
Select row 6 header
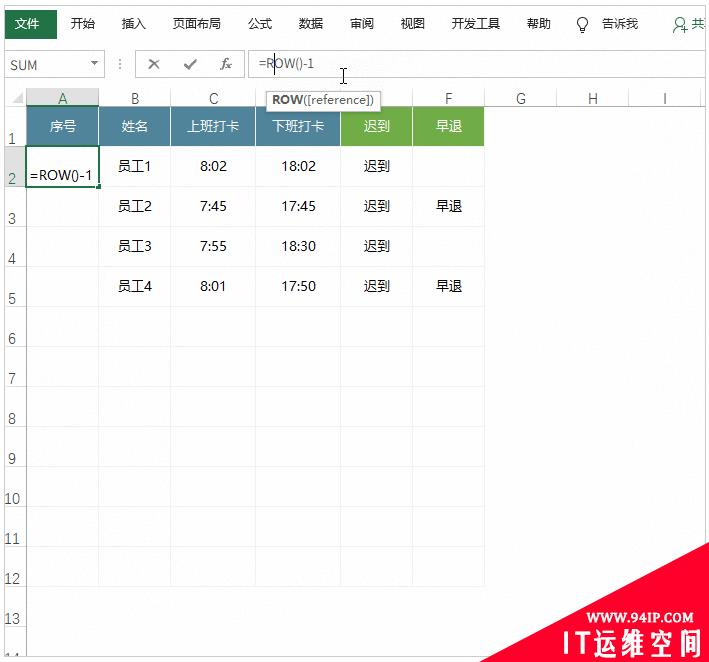tap(15, 327)
